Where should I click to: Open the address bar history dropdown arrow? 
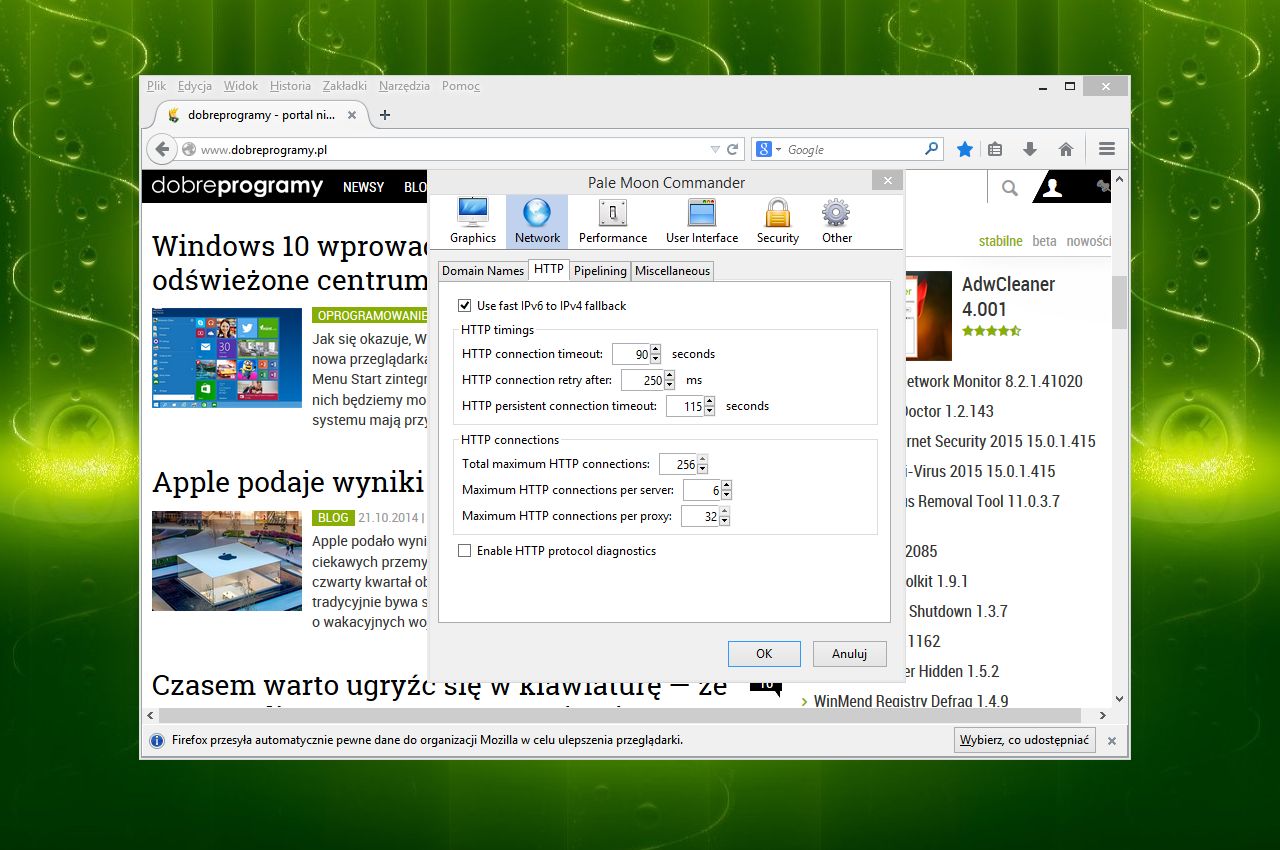pyautogui.click(x=714, y=150)
